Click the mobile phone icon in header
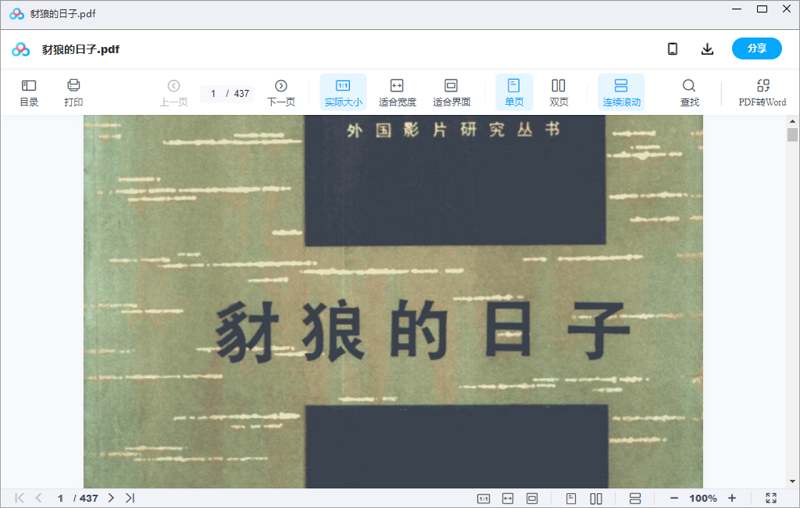 click(673, 49)
